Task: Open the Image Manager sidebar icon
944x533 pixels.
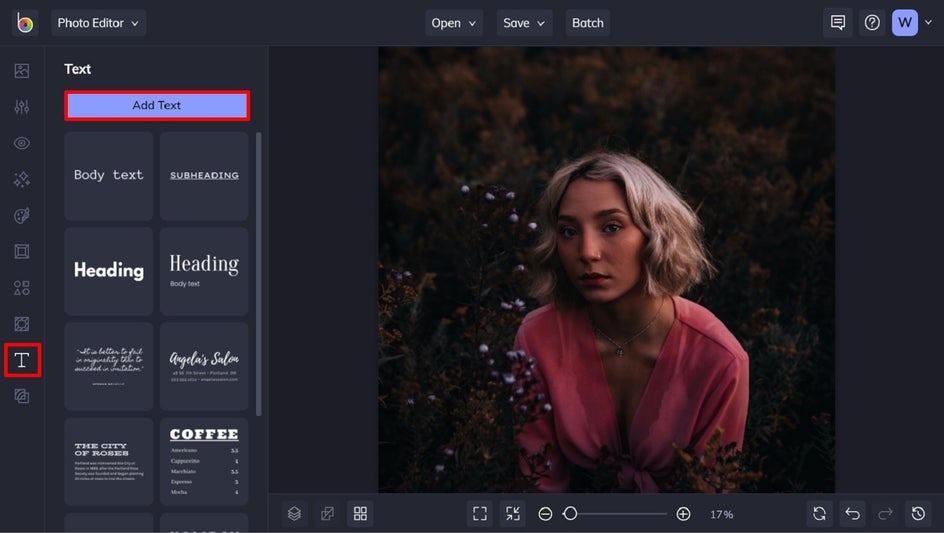Action: point(22,70)
